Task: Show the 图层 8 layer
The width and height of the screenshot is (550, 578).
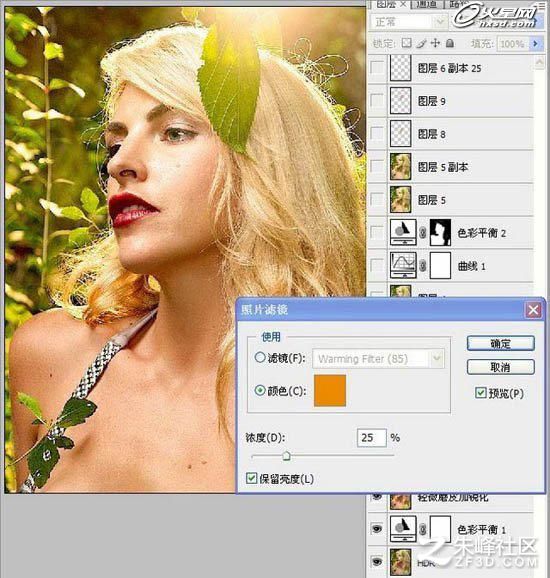Action: 377,133
